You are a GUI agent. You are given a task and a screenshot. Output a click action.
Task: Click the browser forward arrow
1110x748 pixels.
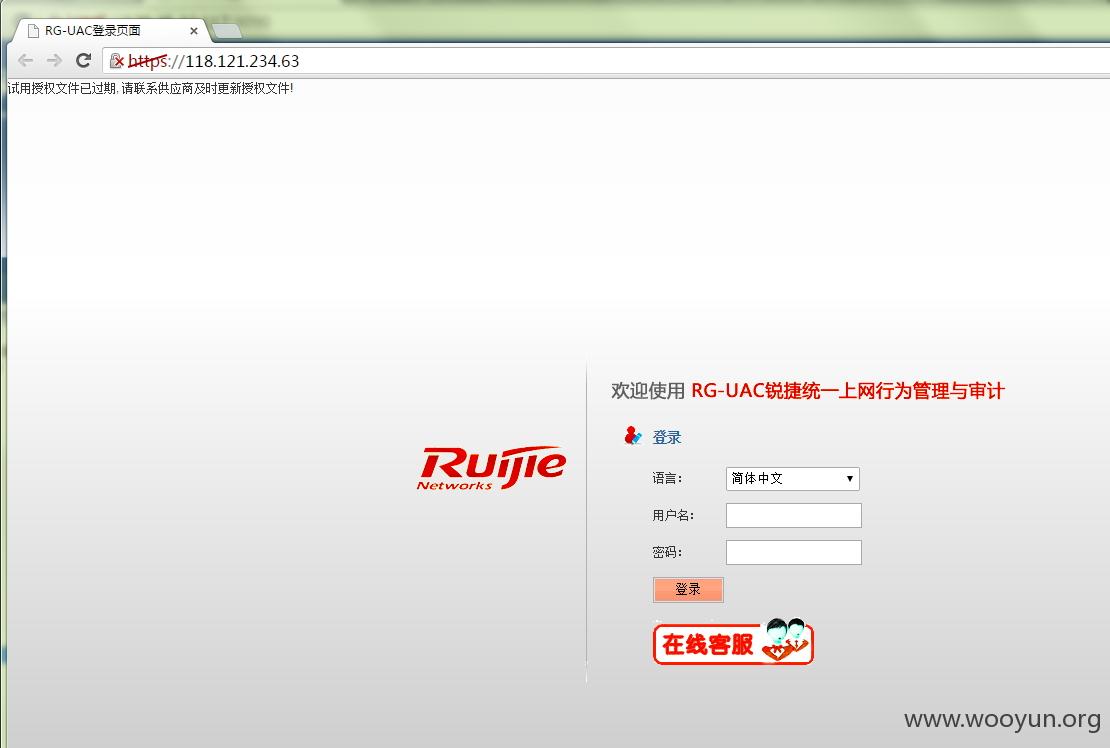click(x=54, y=61)
